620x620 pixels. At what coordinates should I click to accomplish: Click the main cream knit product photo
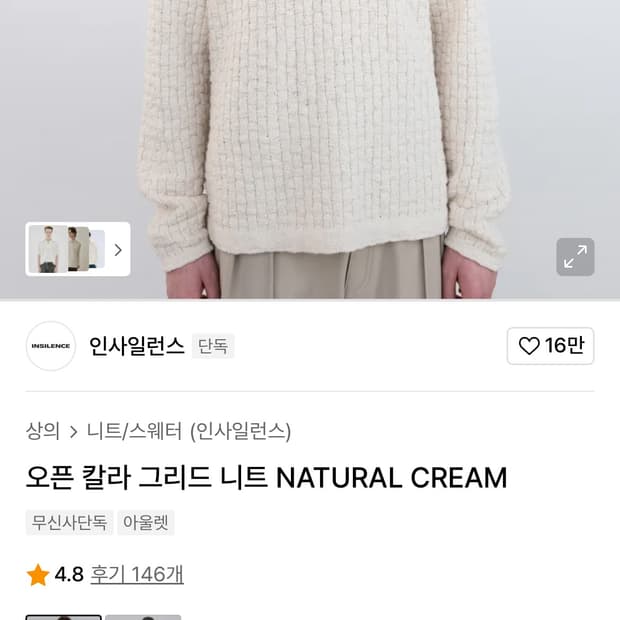(x=320, y=130)
